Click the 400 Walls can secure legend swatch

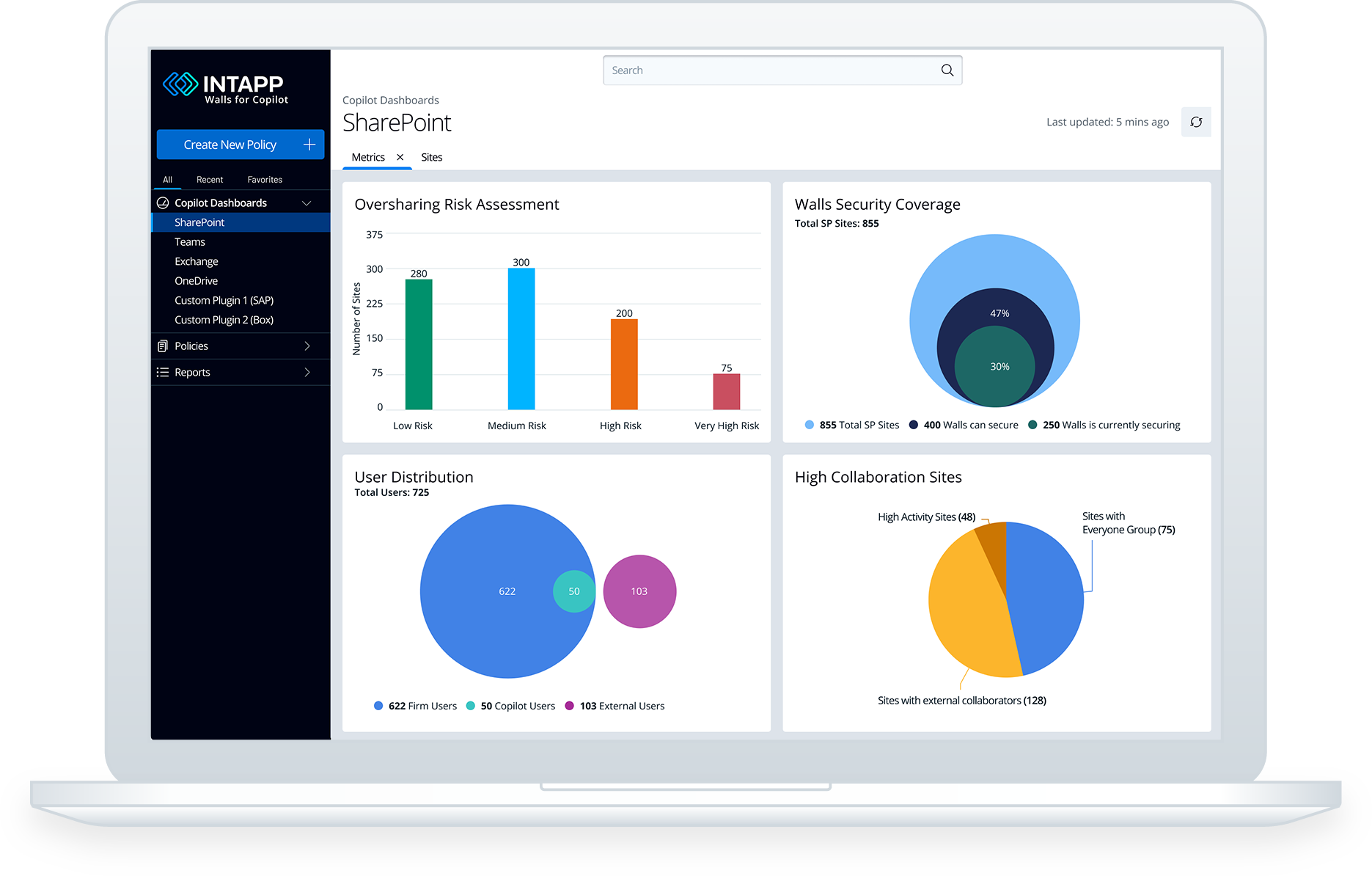914,425
